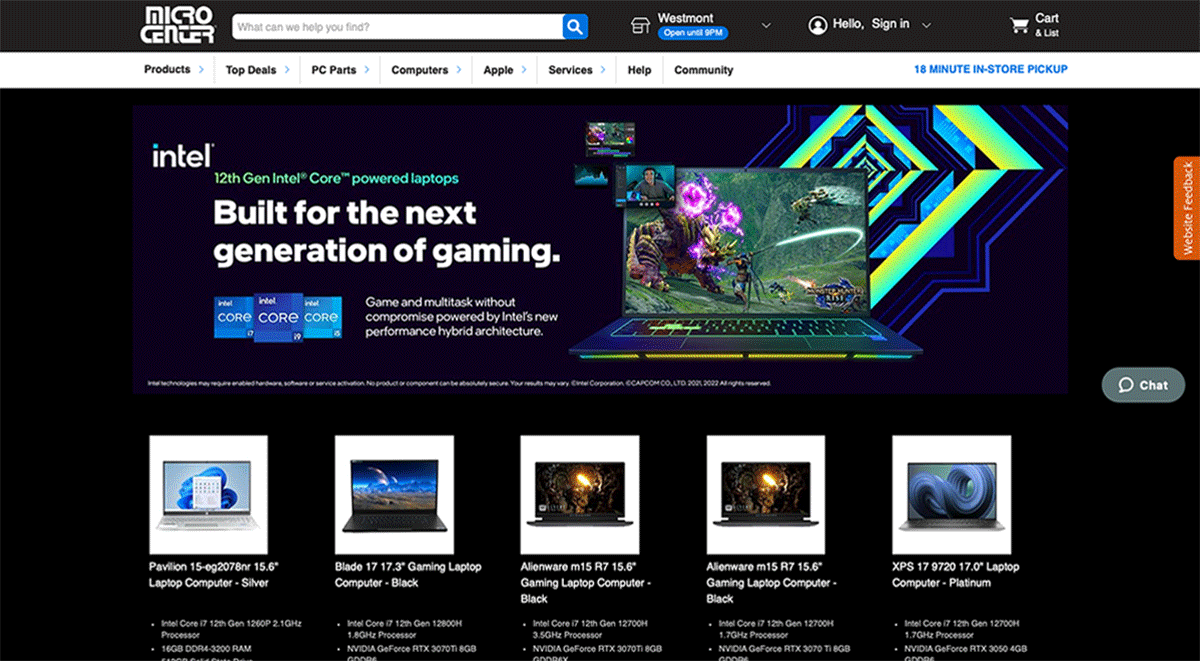
Task: Open the Blade 17 17.3" Gaming Laptop title
Action: pyautogui.click(x=408, y=574)
